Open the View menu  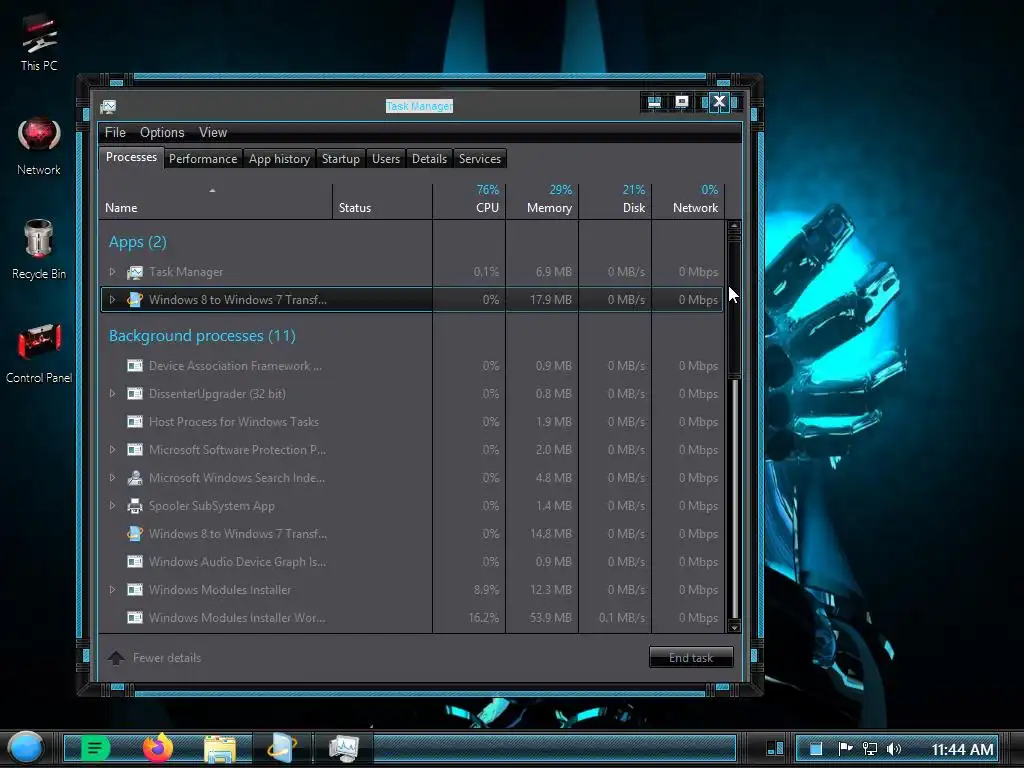tap(213, 133)
